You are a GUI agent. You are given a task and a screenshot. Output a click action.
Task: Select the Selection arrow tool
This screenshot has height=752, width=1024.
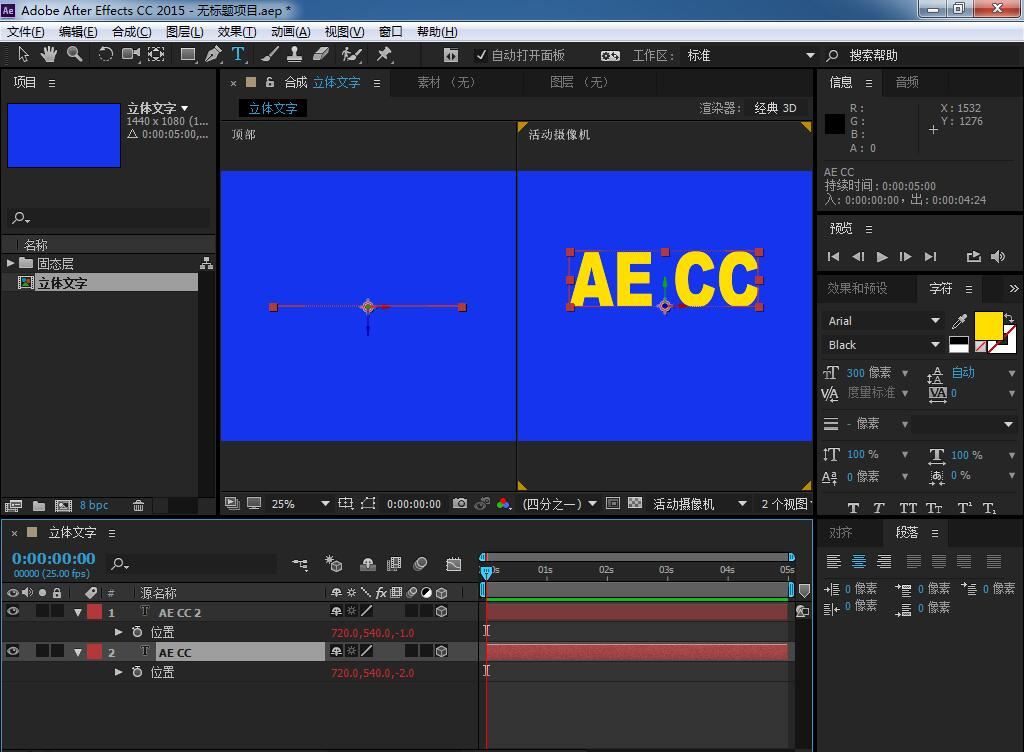(x=24, y=55)
